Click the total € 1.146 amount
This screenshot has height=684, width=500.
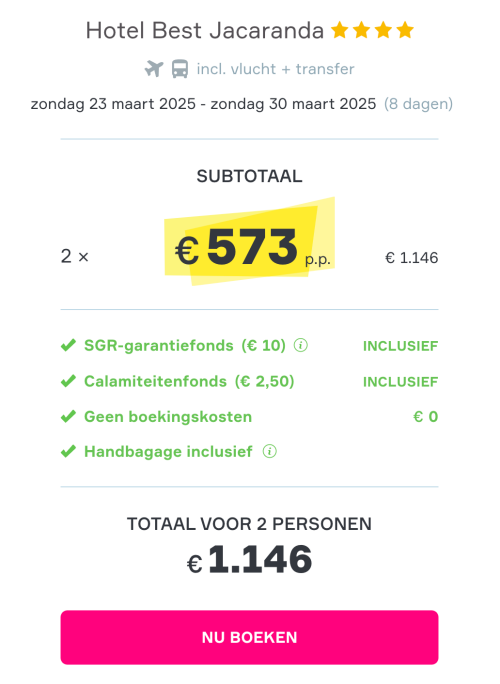[x=250, y=560]
